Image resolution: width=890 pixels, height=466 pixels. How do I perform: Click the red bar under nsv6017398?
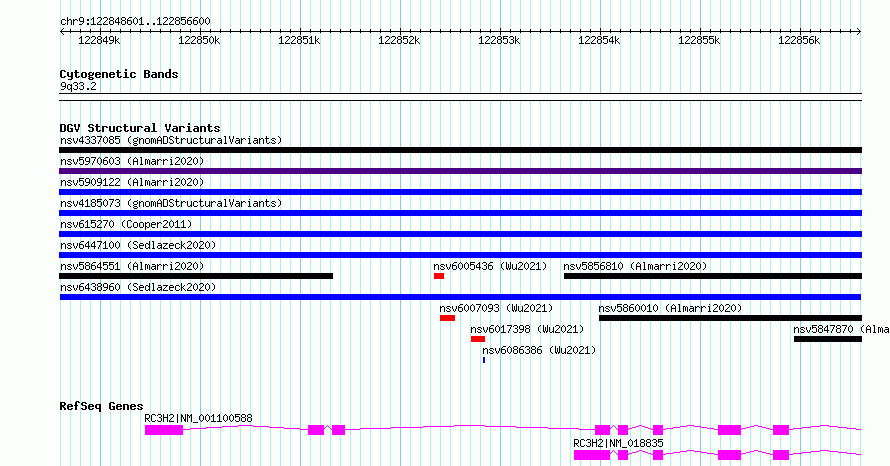[x=478, y=339]
